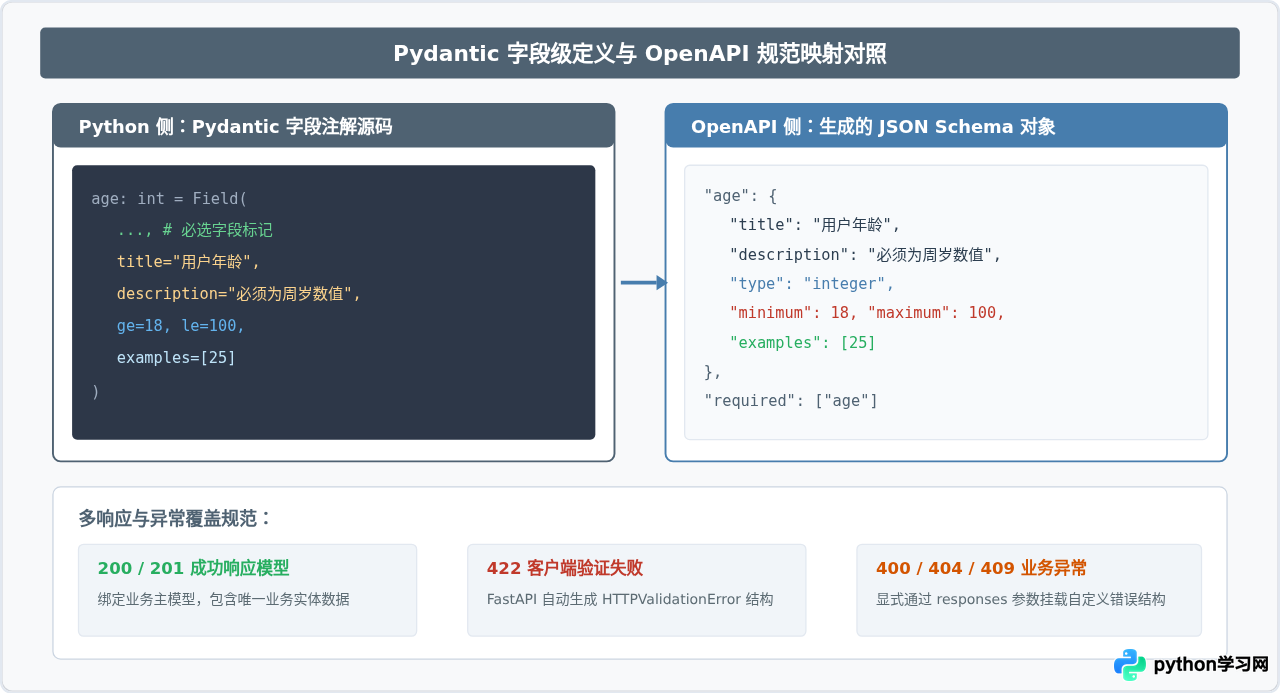Click the 'examples=[25]' code line
The width and height of the screenshot is (1280, 693).
click(176, 358)
